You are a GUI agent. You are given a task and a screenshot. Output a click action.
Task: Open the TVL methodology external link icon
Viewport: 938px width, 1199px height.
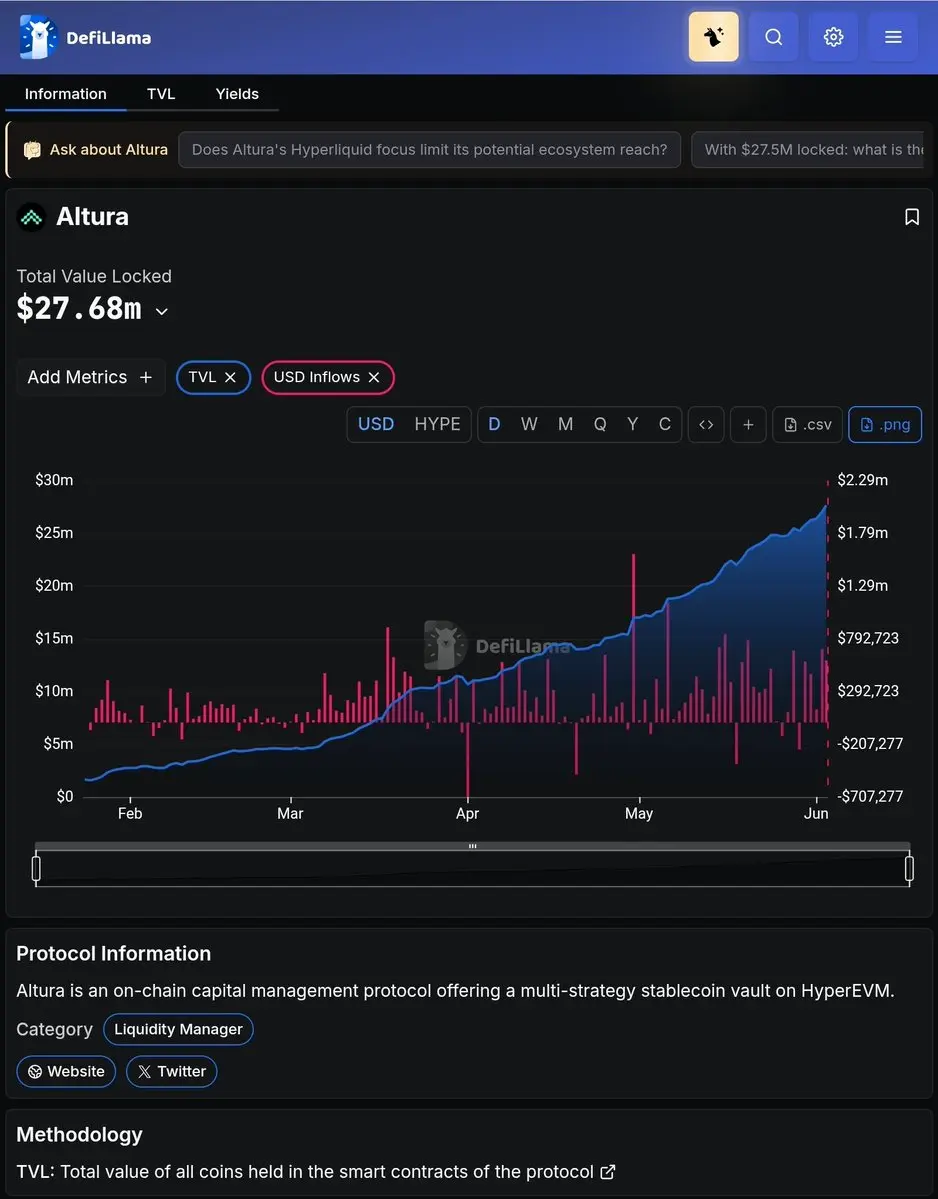pos(608,1171)
